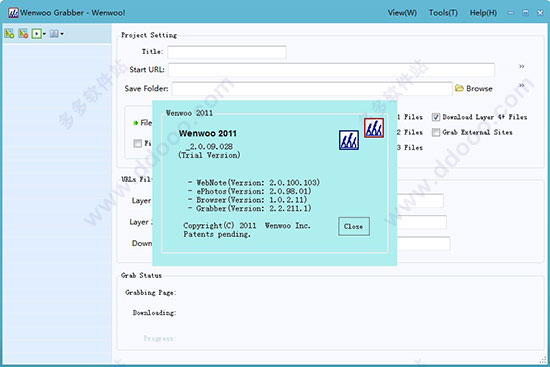Click the Down filter input field
Screen dimensions: 550x367
(423, 243)
